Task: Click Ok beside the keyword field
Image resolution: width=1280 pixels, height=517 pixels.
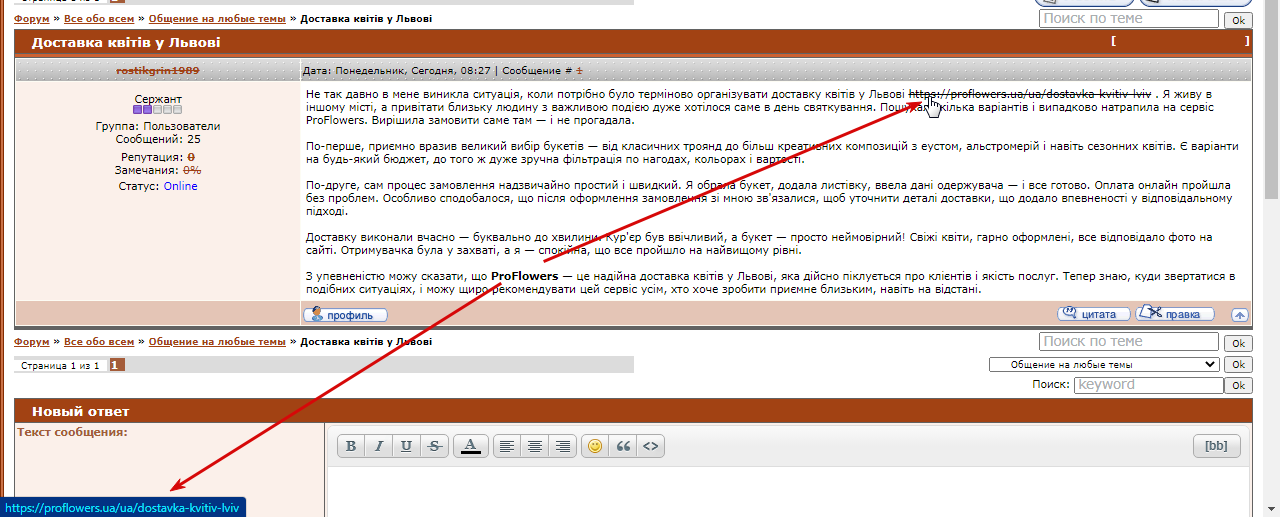Action: coord(1238,385)
